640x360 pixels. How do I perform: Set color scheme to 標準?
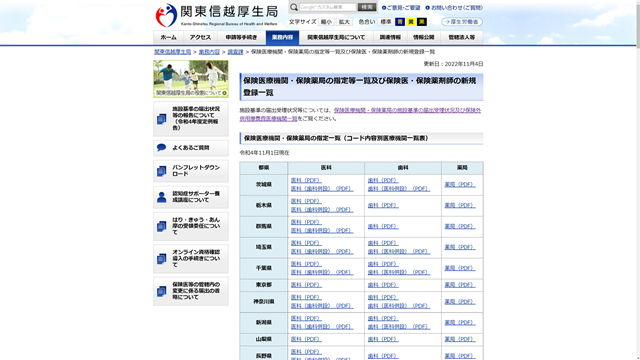[x=386, y=22]
